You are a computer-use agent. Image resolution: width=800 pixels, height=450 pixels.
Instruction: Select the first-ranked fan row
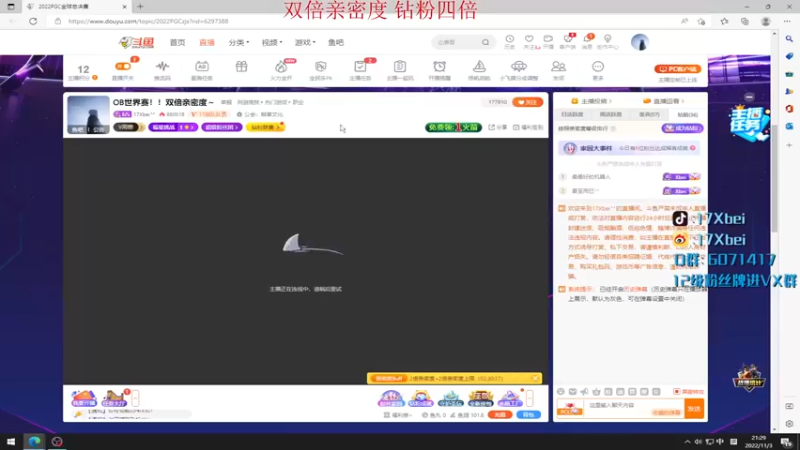(x=630, y=177)
